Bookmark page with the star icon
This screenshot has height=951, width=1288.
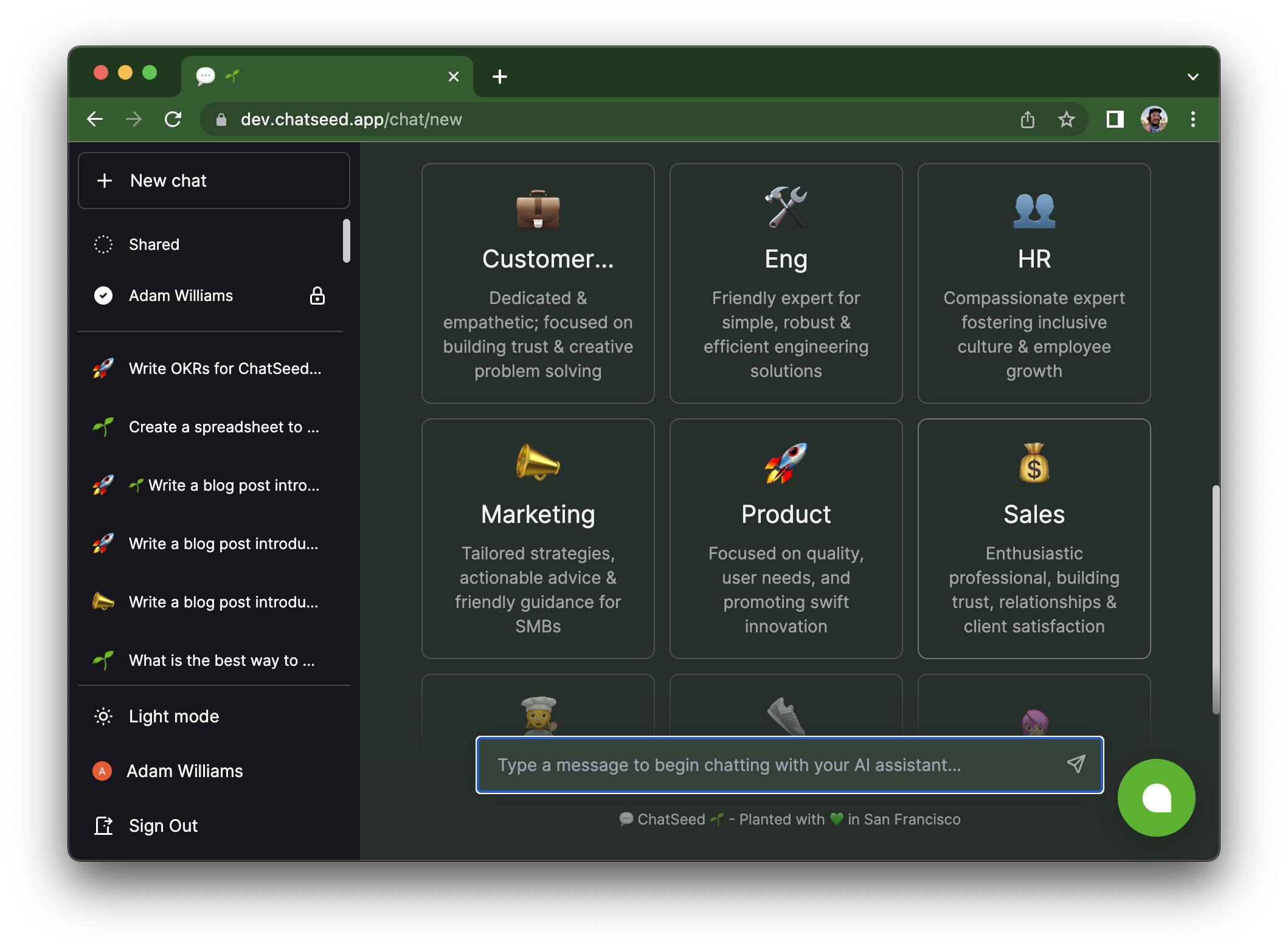1066,119
